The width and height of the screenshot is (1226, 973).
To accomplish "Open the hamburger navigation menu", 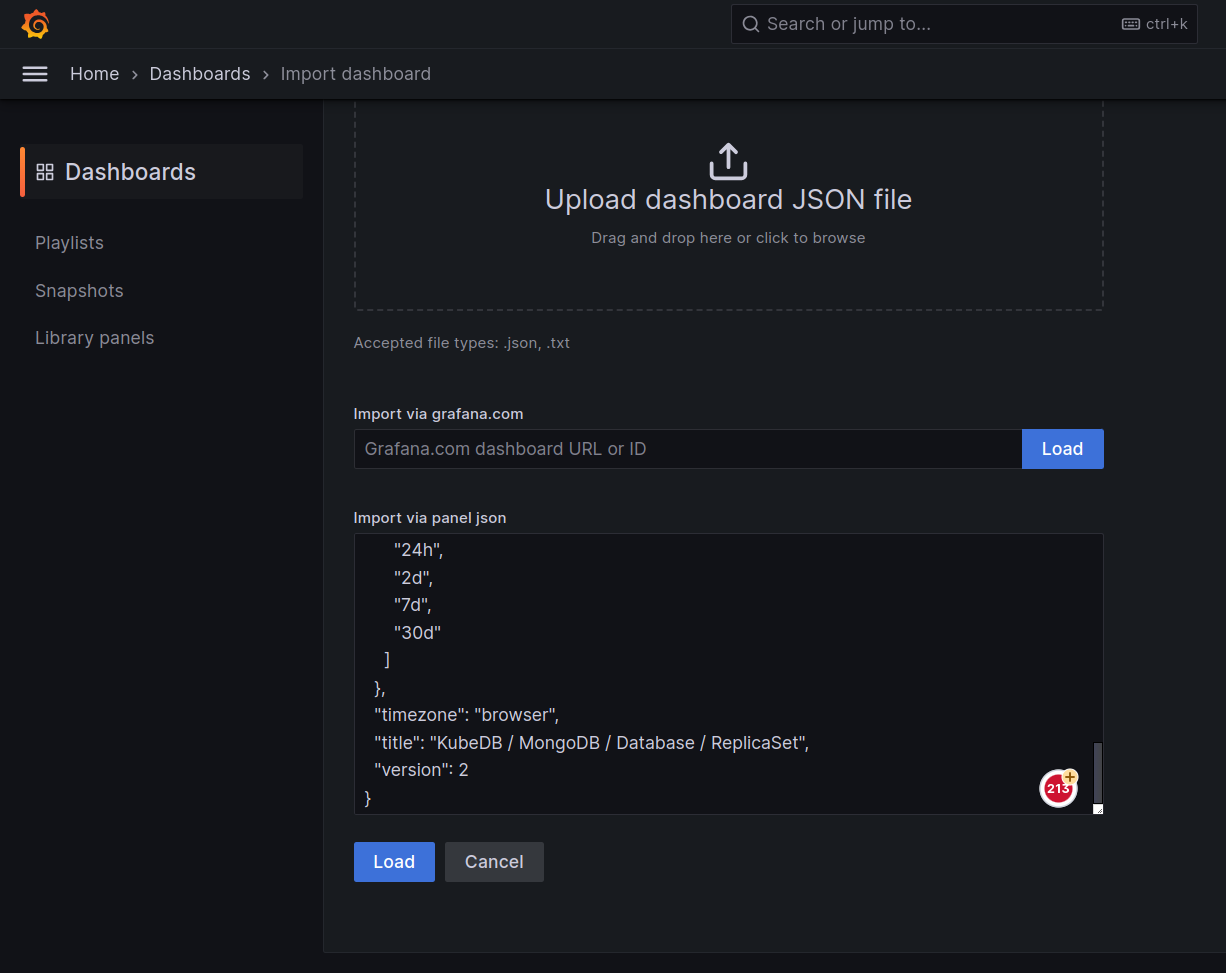I will coord(35,73).
